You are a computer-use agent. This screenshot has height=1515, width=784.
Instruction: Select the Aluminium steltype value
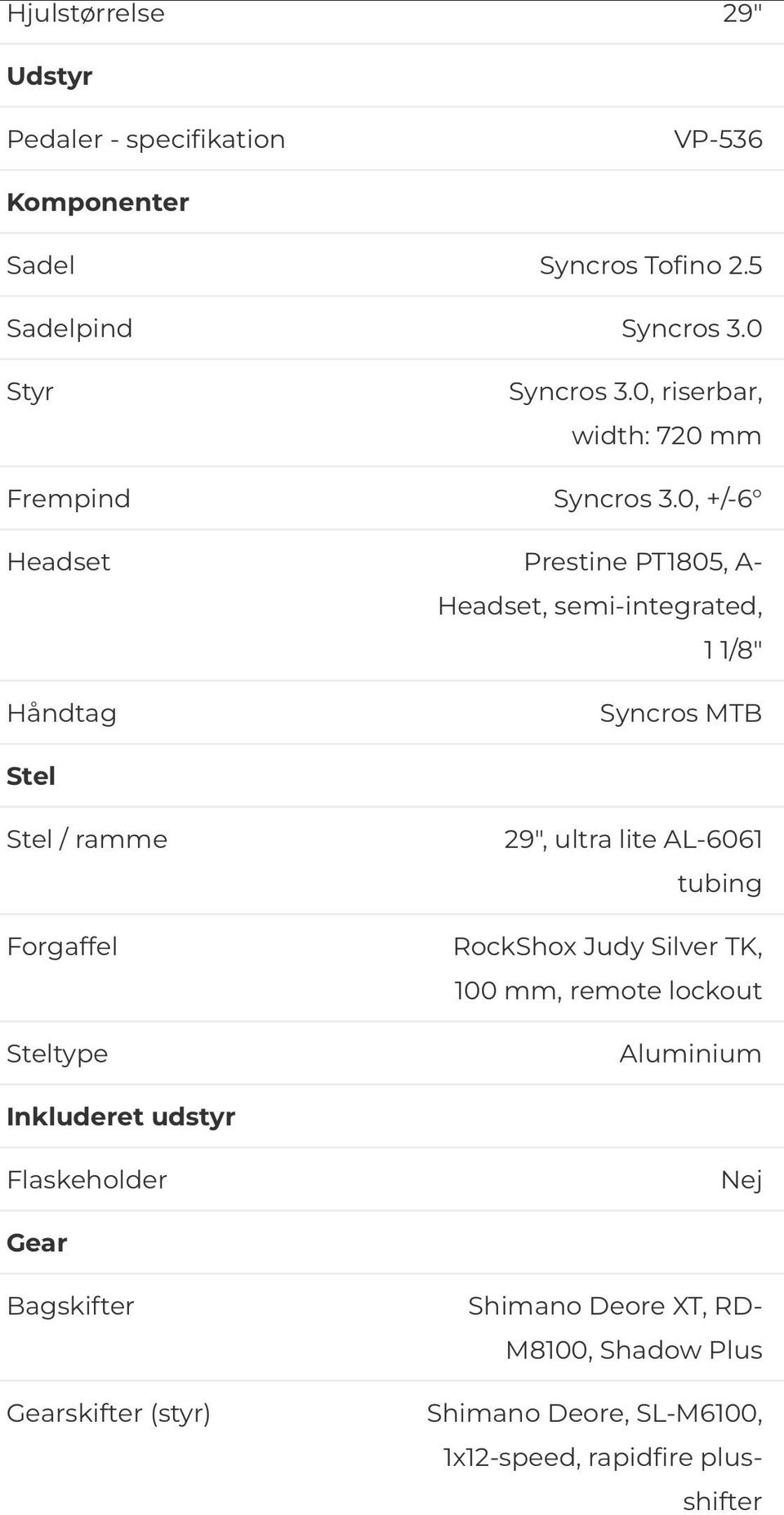pos(690,1054)
